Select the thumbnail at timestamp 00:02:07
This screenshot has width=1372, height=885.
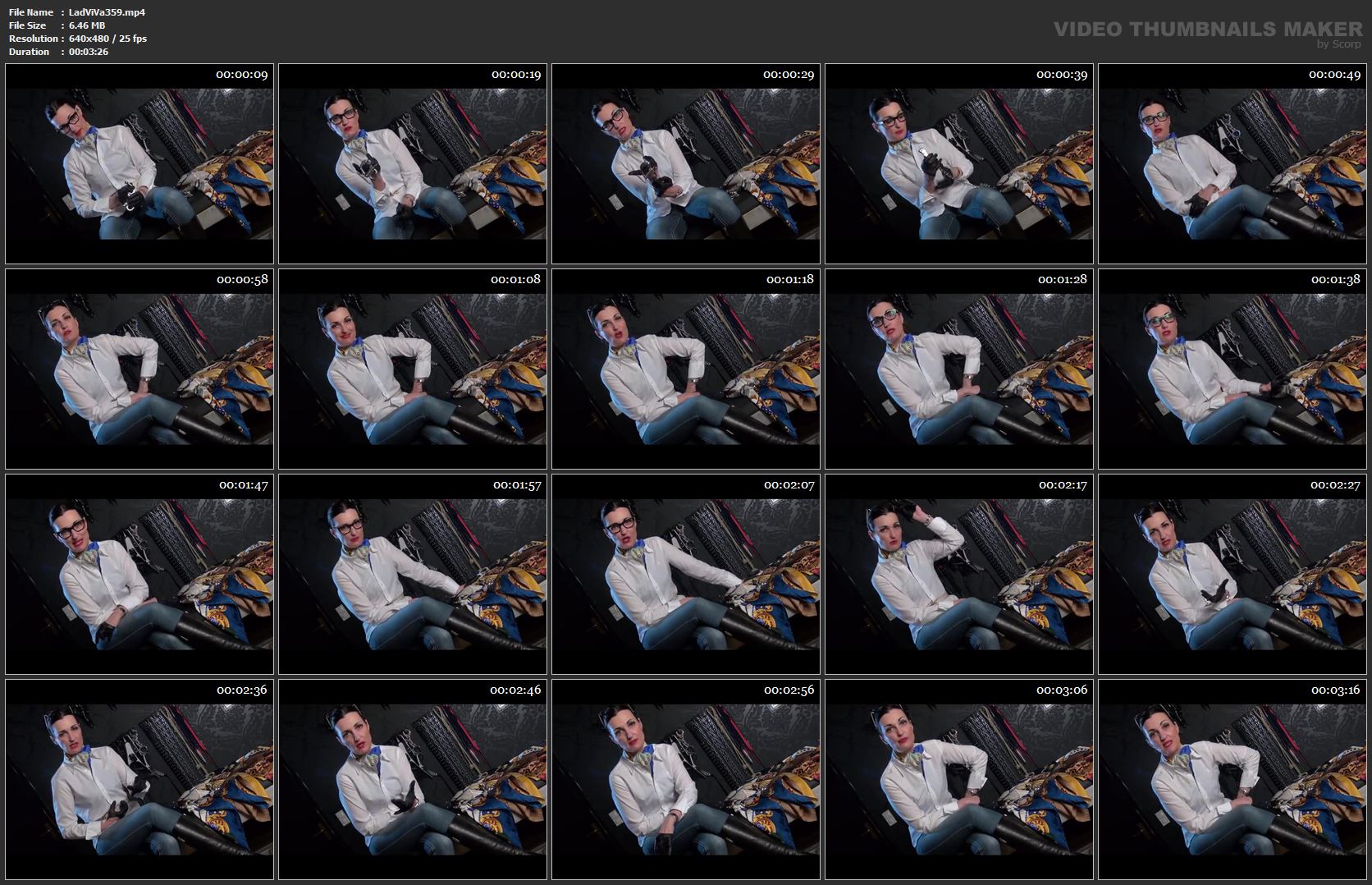click(x=686, y=574)
